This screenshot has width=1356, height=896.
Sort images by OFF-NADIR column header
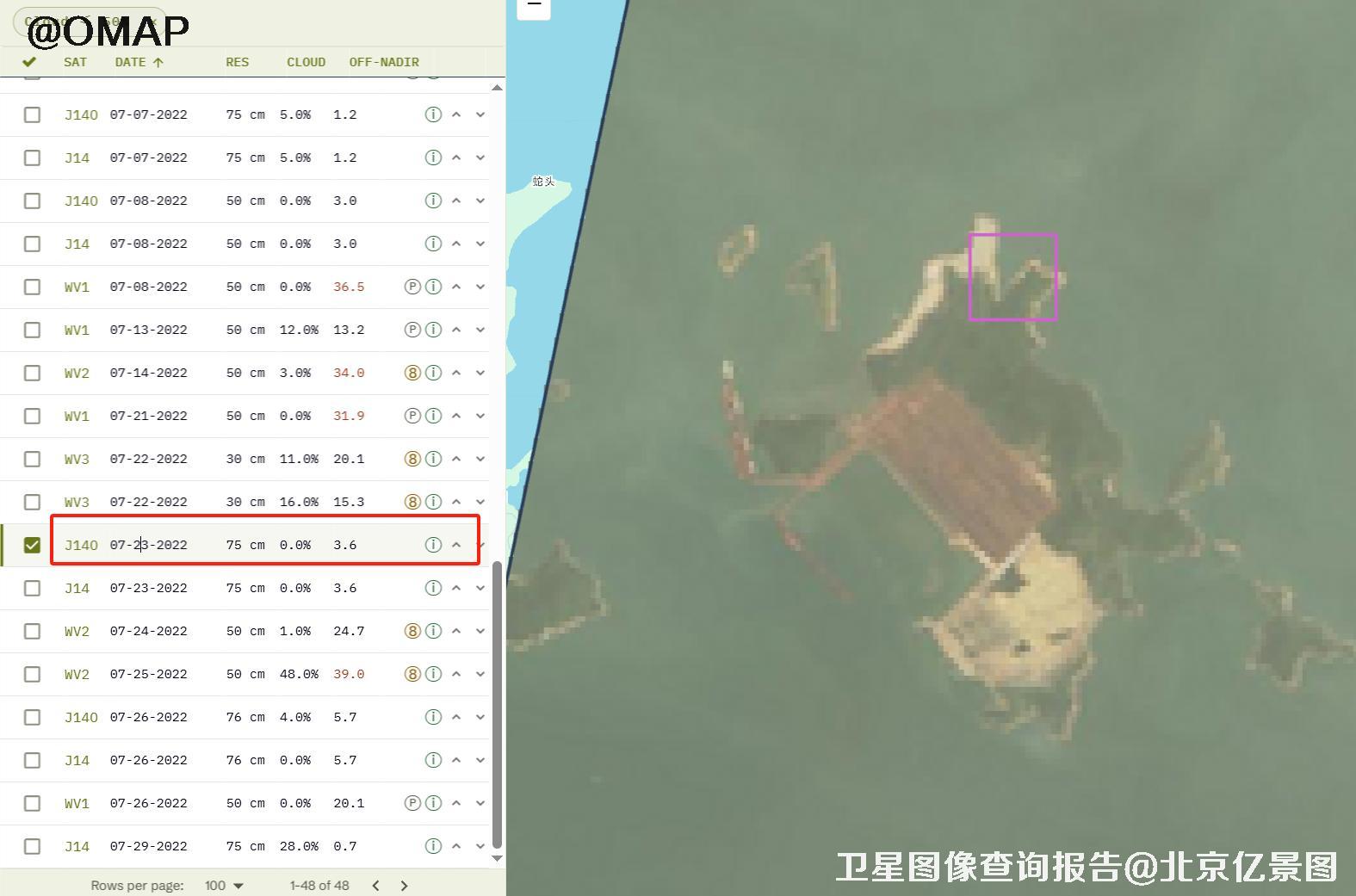coord(384,62)
